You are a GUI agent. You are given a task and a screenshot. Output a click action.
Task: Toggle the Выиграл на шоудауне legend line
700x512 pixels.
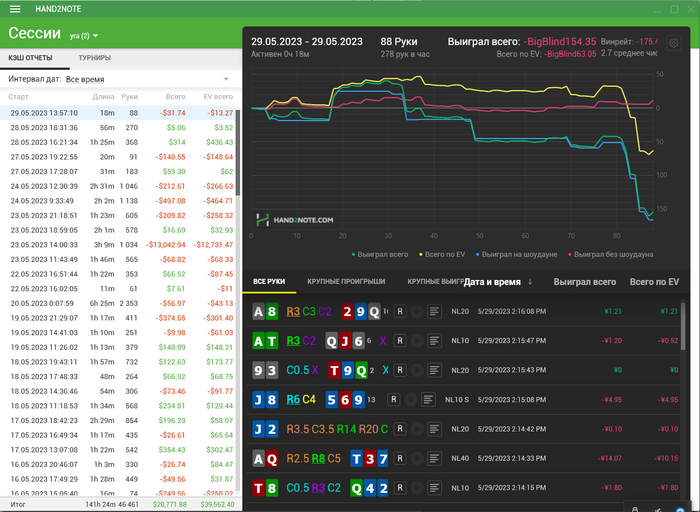(517, 254)
